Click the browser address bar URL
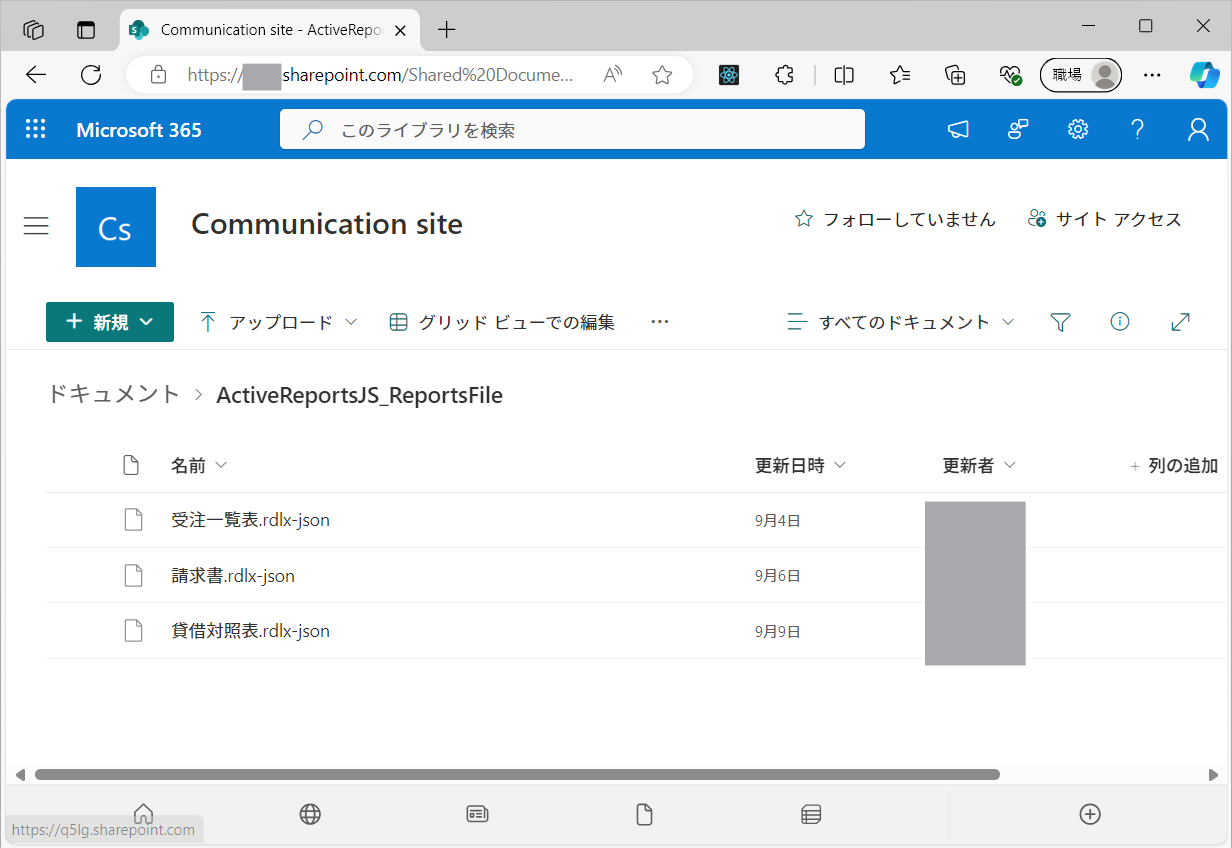This screenshot has height=848, width=1232. click(380, 75)
